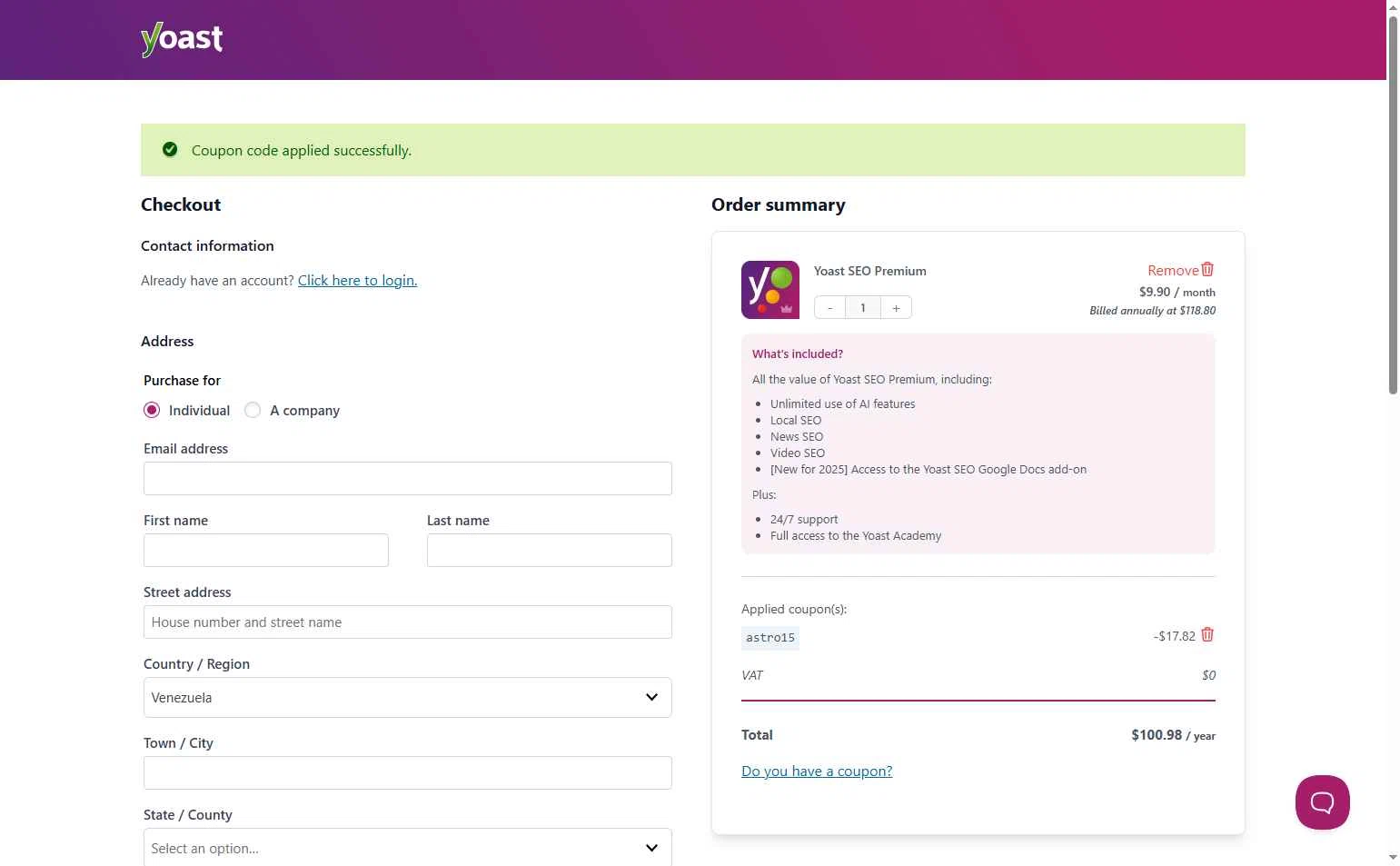This screenshot has height=866, width=1400.
Task: Click the page scrollbar thumb
Action: click(x=1393, y=204)
